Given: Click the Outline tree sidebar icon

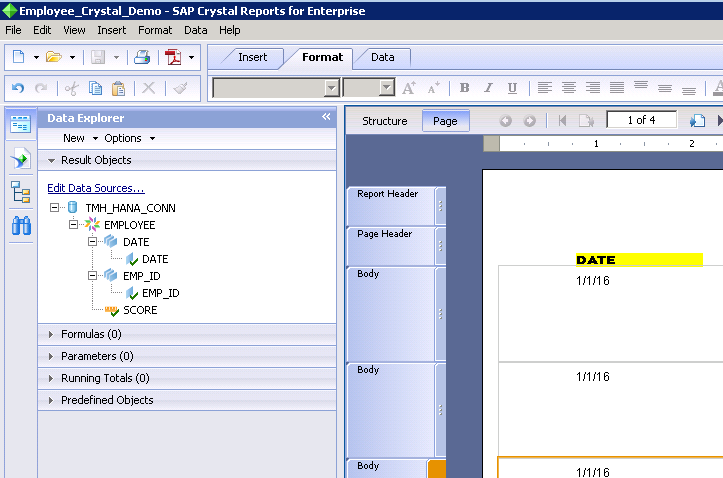Looking at the screenshot, I should [21, 192].
